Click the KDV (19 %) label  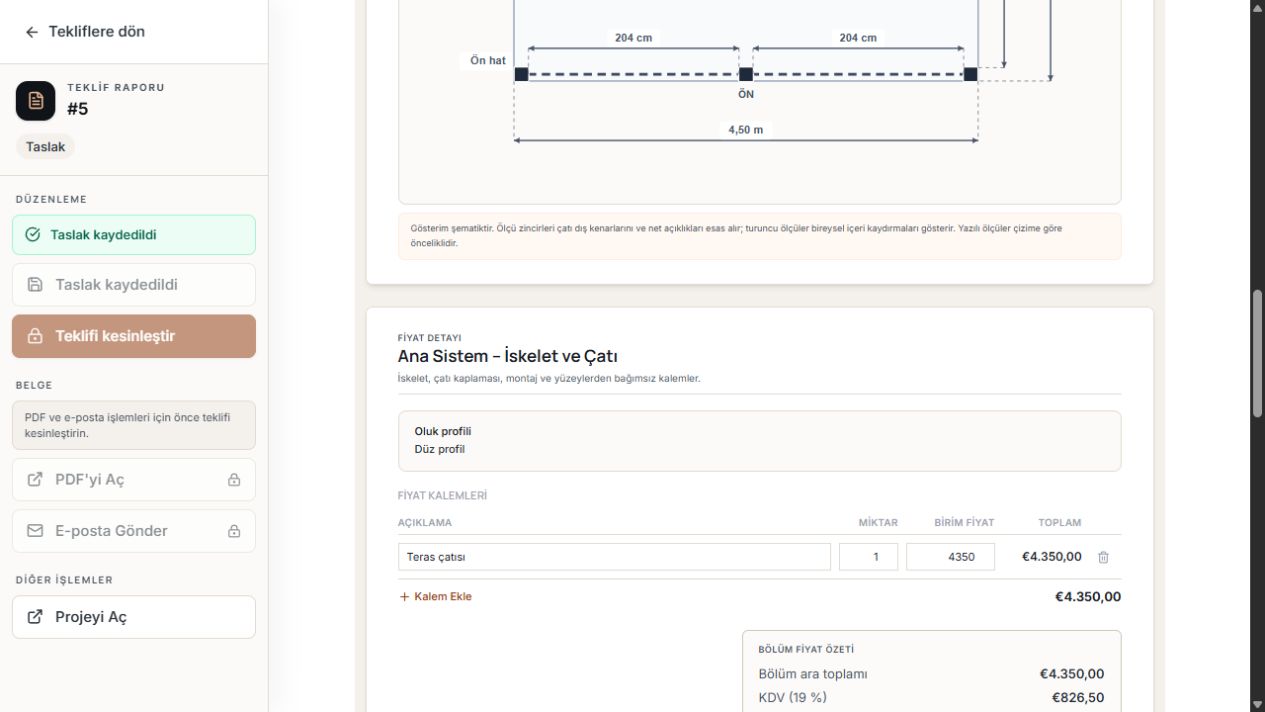(x=793, y=698)
